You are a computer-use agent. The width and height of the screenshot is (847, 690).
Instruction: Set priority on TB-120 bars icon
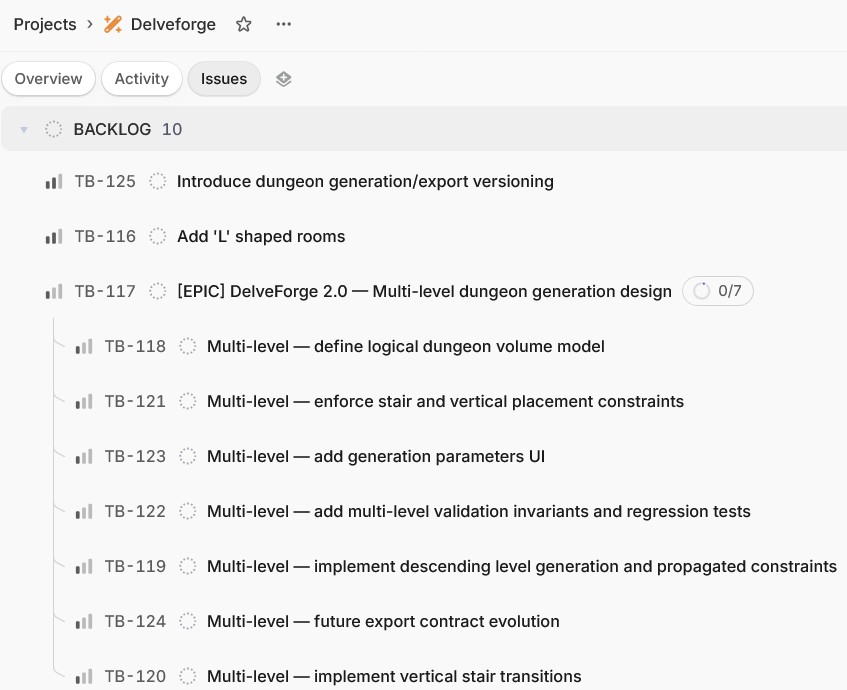click(84, 676)
